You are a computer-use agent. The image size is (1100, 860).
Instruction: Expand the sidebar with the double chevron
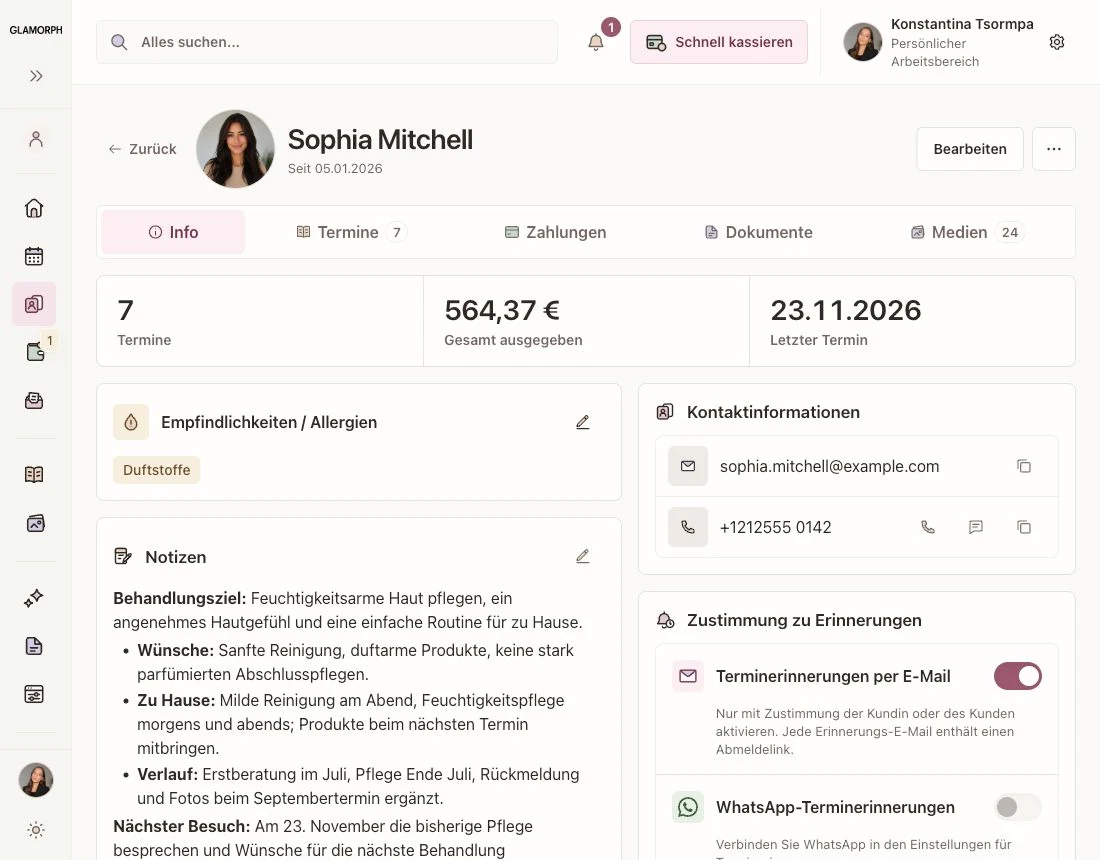pyautogui.click(x=36, y=76)
